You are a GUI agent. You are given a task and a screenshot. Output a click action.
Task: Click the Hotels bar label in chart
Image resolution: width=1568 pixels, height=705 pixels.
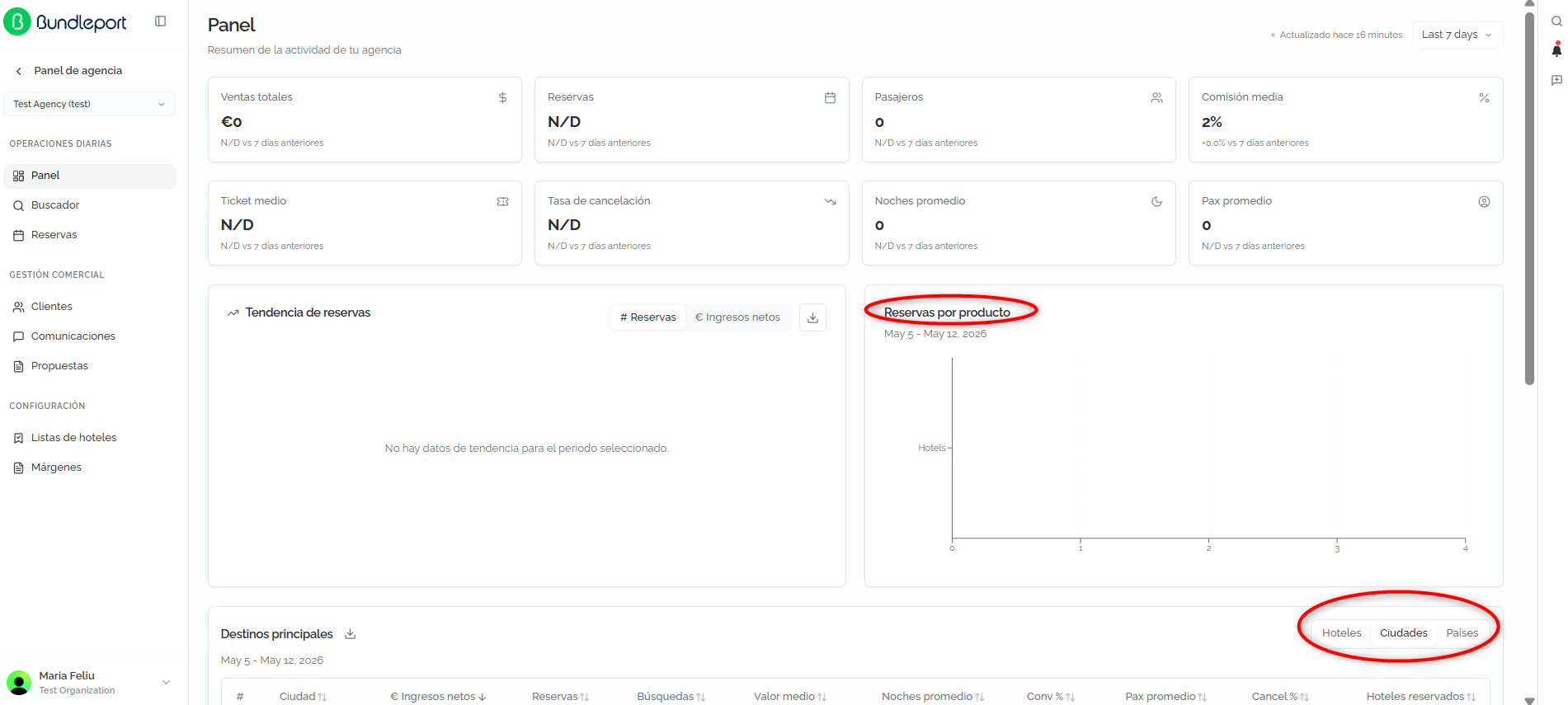[x=932, y=449]
